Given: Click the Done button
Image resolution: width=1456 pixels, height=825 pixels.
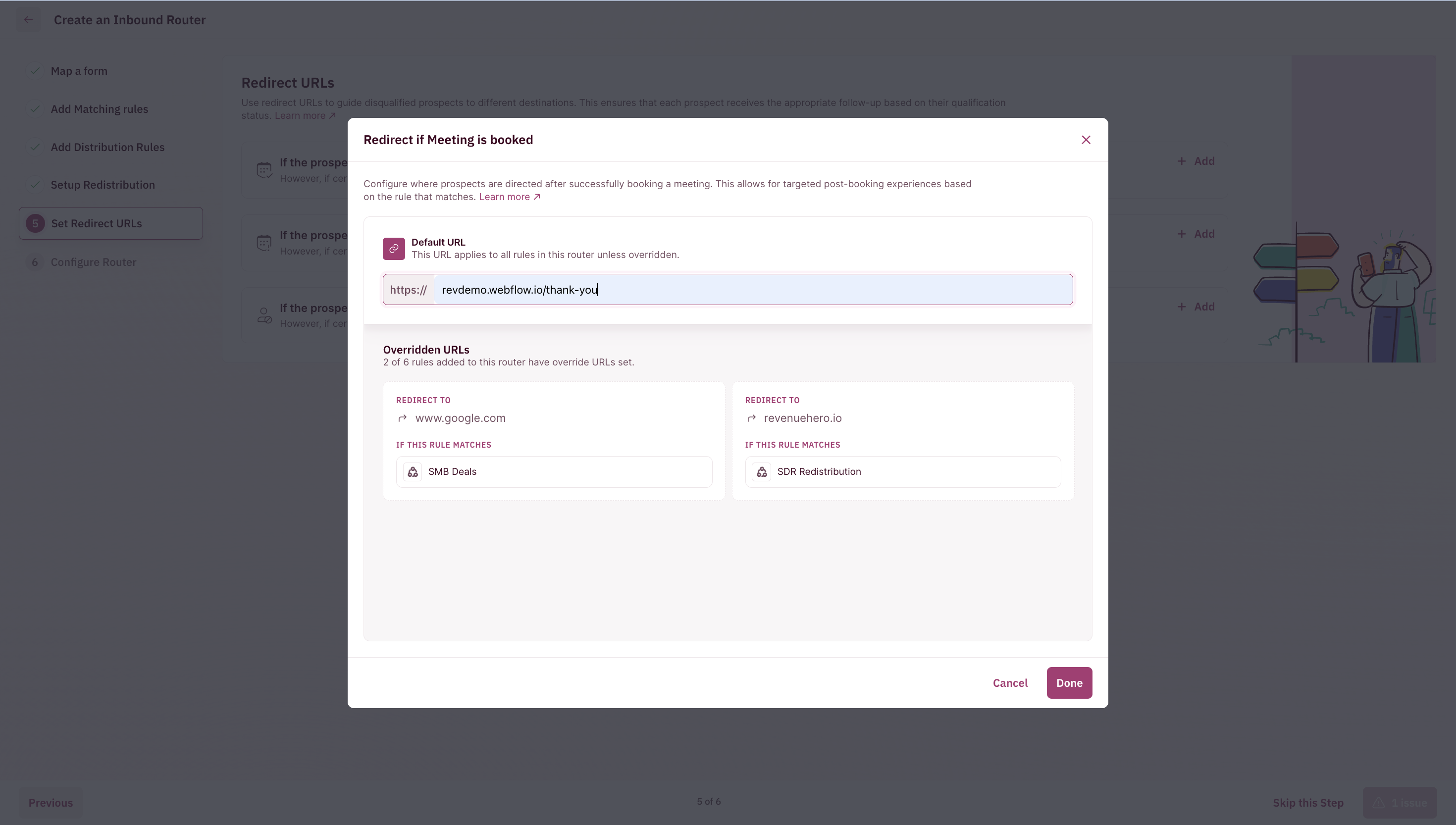Looking at the screenshot, I should 1069,683.
